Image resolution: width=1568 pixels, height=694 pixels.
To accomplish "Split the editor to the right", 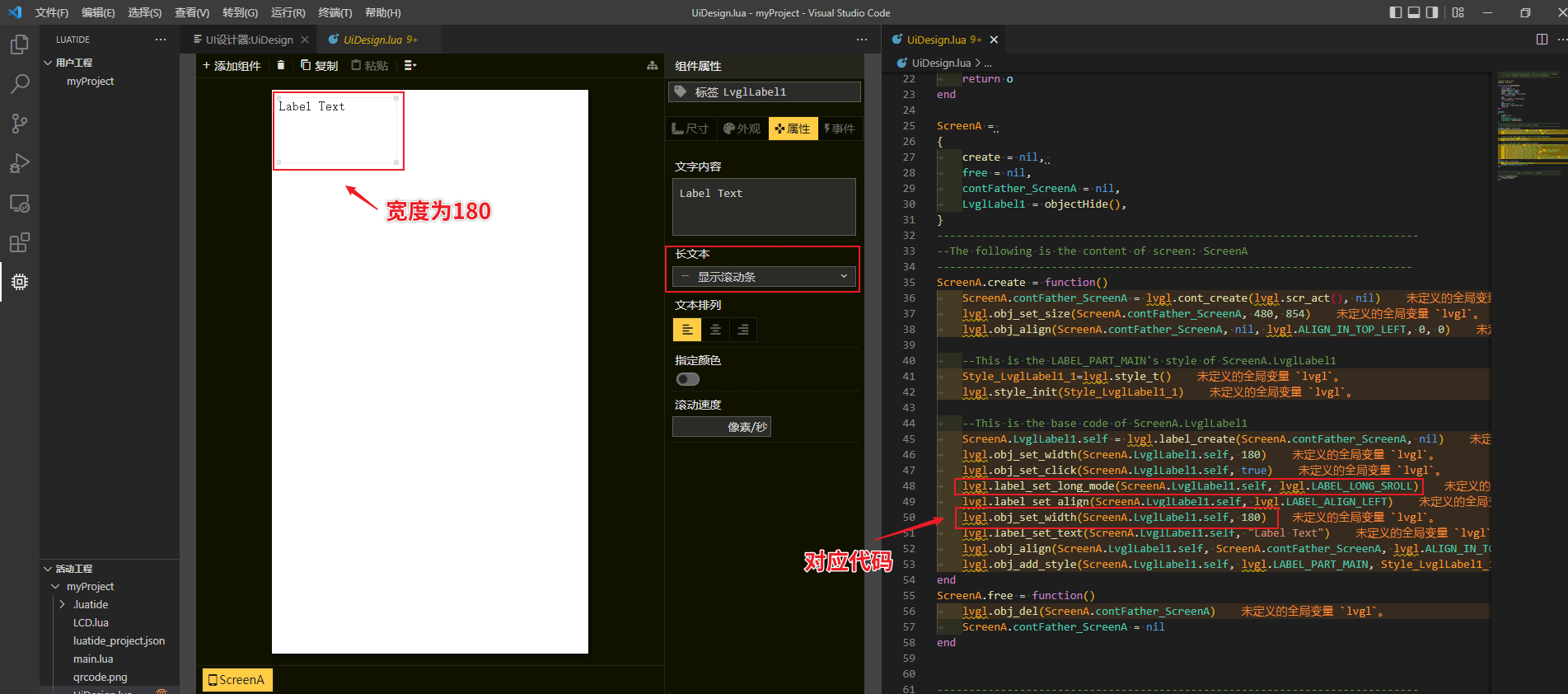I will click(x=1542, y=40).
